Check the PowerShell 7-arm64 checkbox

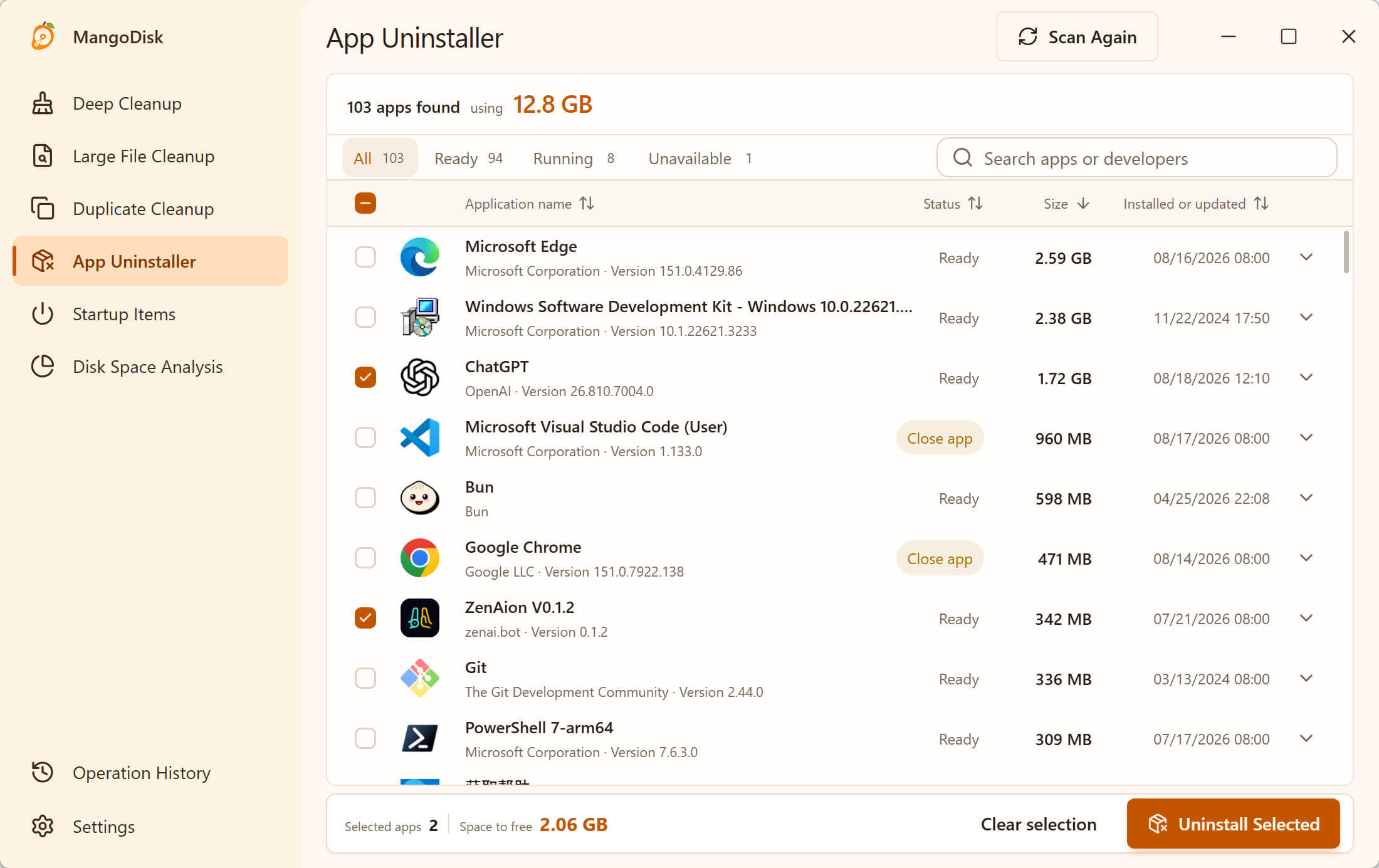coord(365,738)
